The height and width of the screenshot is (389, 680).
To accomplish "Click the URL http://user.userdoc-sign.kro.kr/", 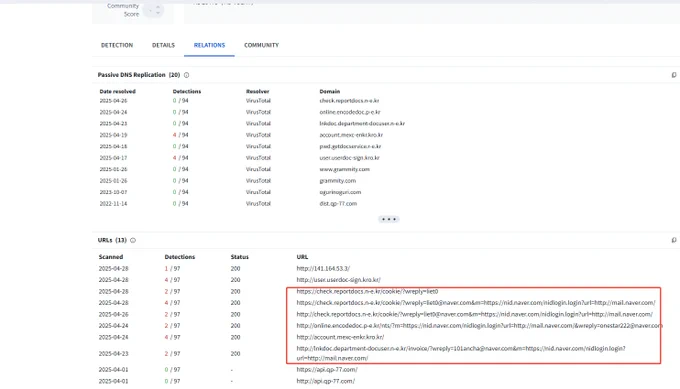I will (339, 280).
